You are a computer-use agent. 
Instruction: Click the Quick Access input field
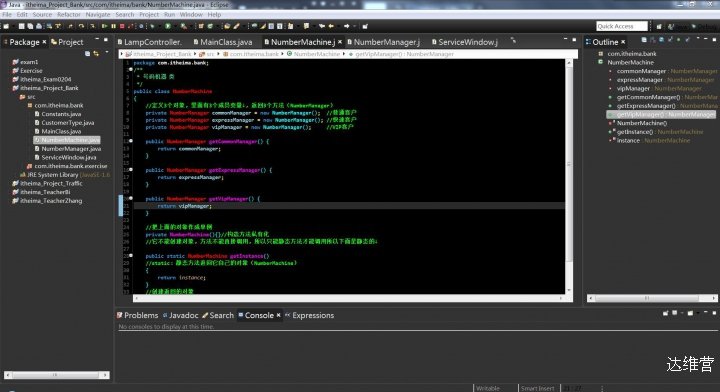pyautogui.click(x=622, y=26)
